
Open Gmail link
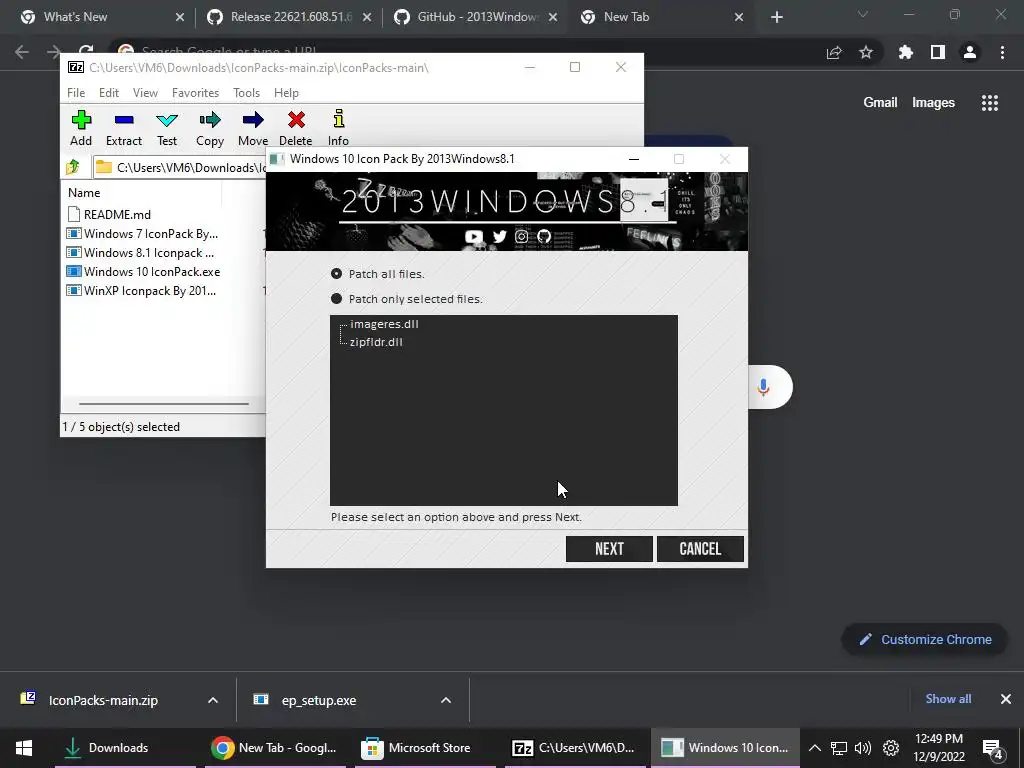tap(880, 103)
